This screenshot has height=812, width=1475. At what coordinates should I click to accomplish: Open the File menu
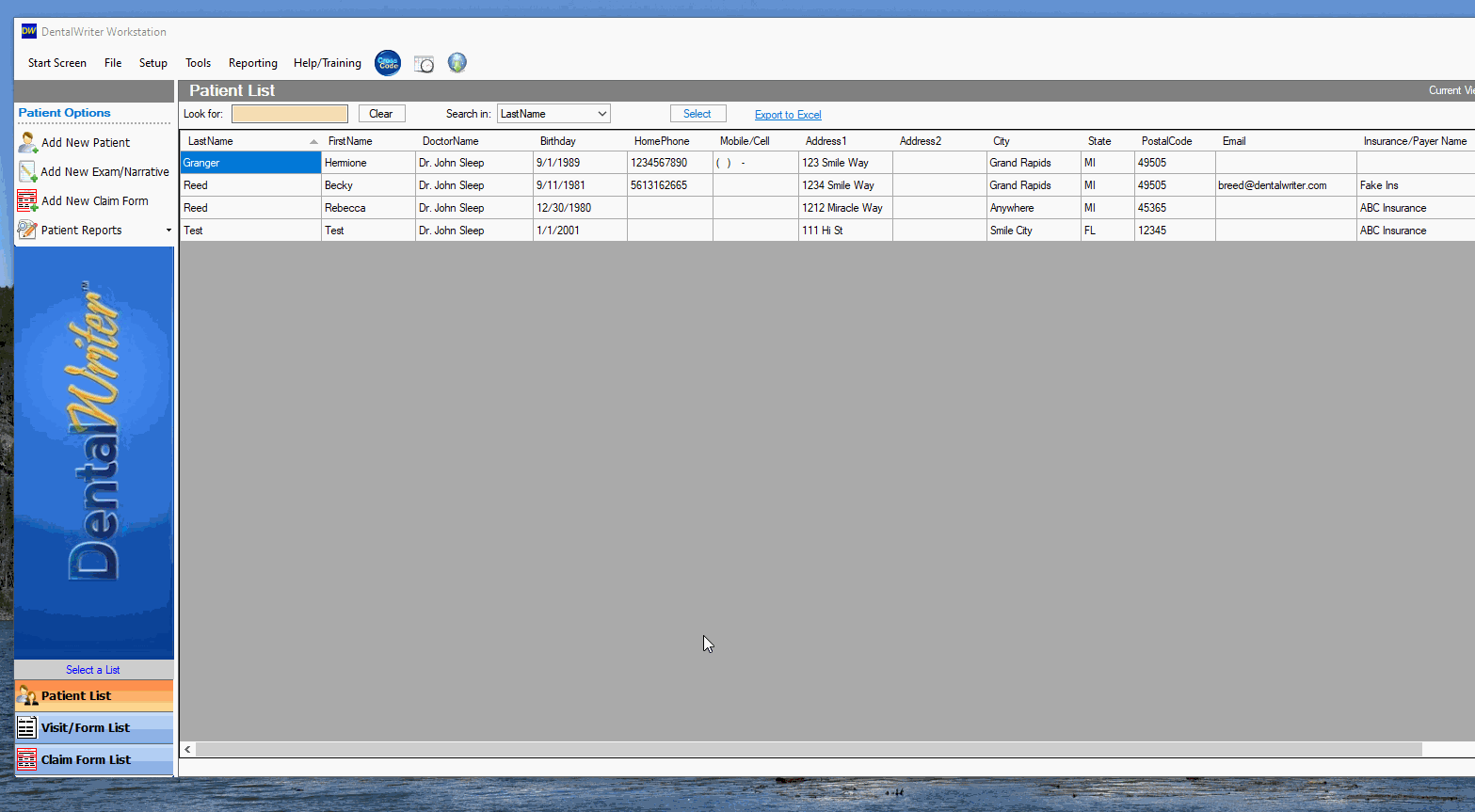click(x=113, y=63)
